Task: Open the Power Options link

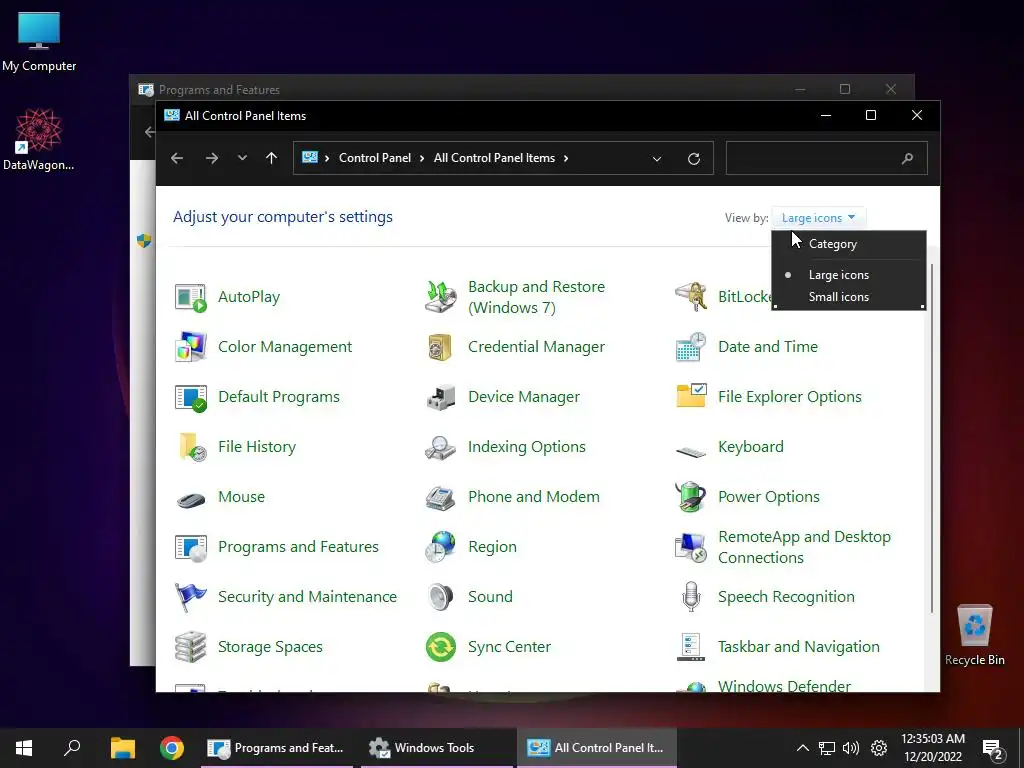Action: tap(769, 497)
